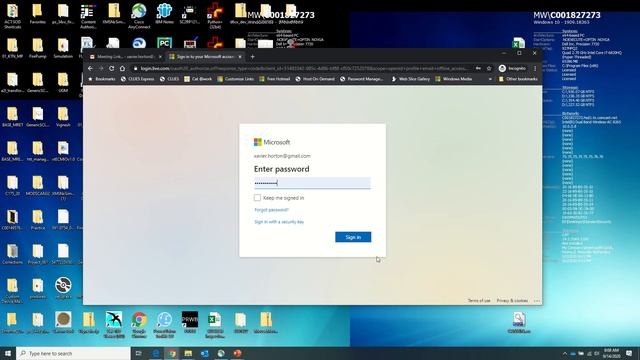
Task: Go to the Chrome home page icon
Action: pyautogui.click(x=122, y=68)
